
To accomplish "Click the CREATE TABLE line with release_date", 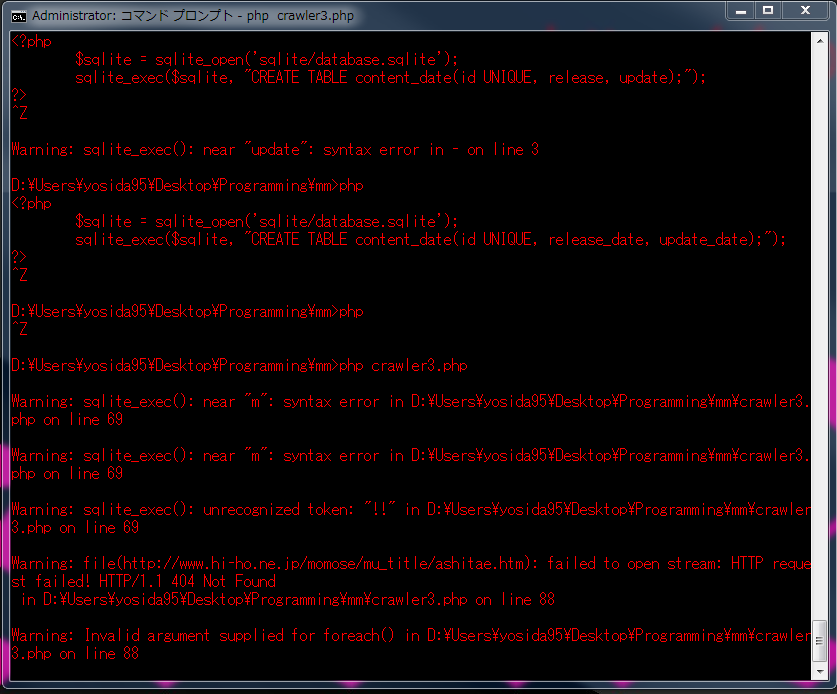I will [x=430, y=240].
